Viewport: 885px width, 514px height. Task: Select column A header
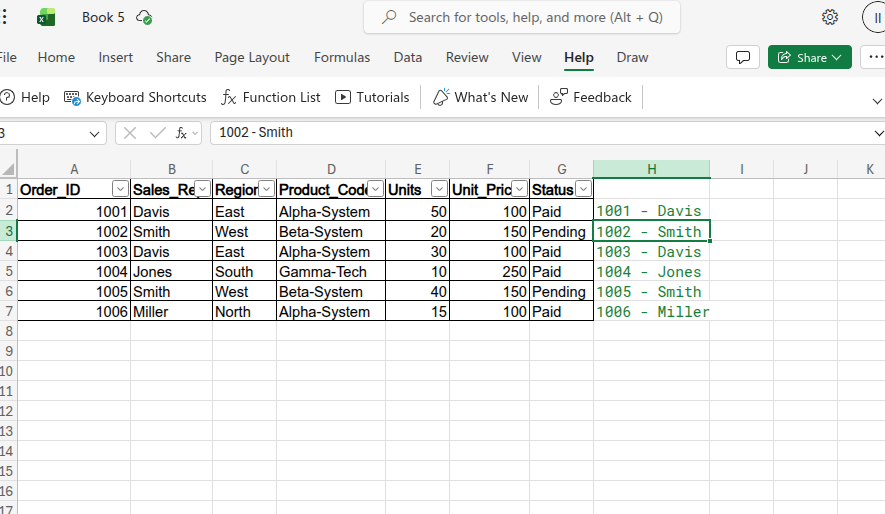pyautogui.click(x=74, y=169)
